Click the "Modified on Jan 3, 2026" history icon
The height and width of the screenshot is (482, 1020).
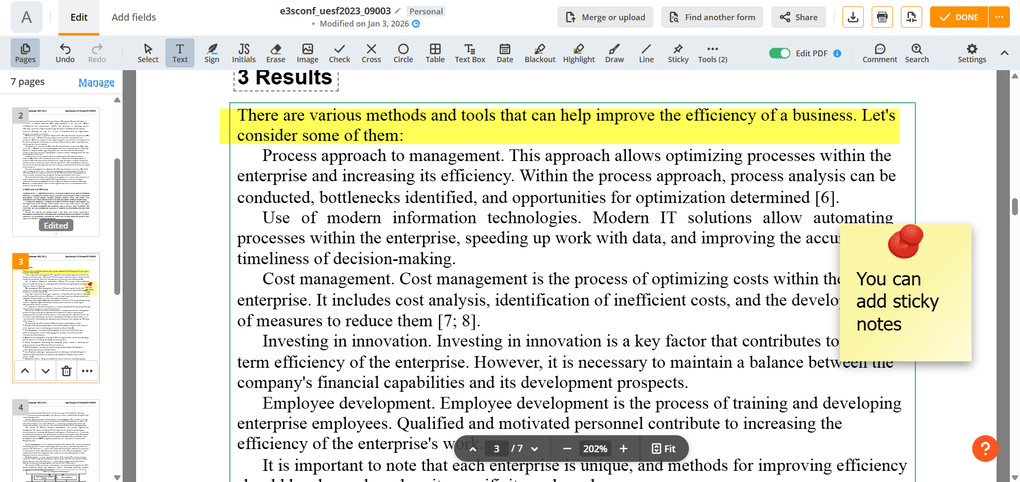click(416, 23)
